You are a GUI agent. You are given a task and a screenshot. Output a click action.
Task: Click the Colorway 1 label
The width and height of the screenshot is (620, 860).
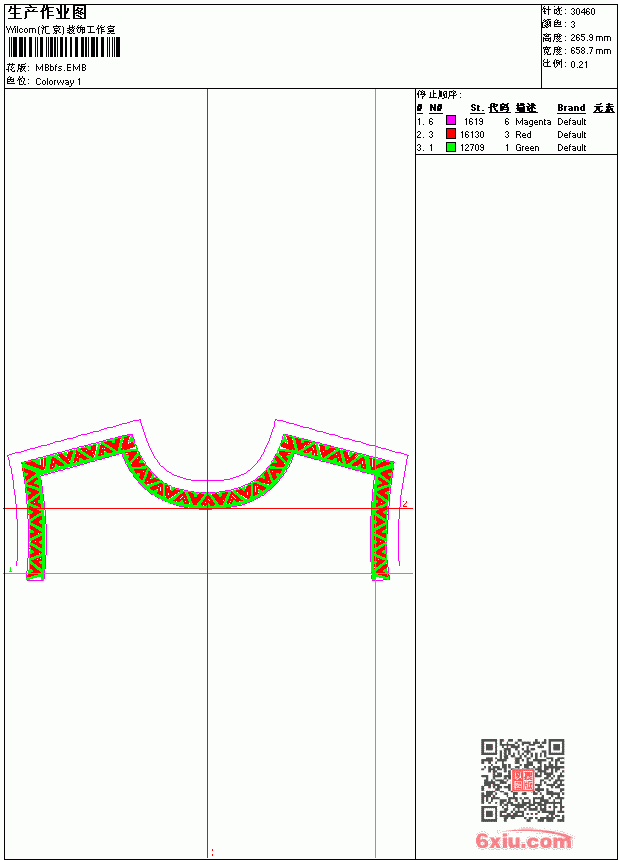click(x=58, y=82)
